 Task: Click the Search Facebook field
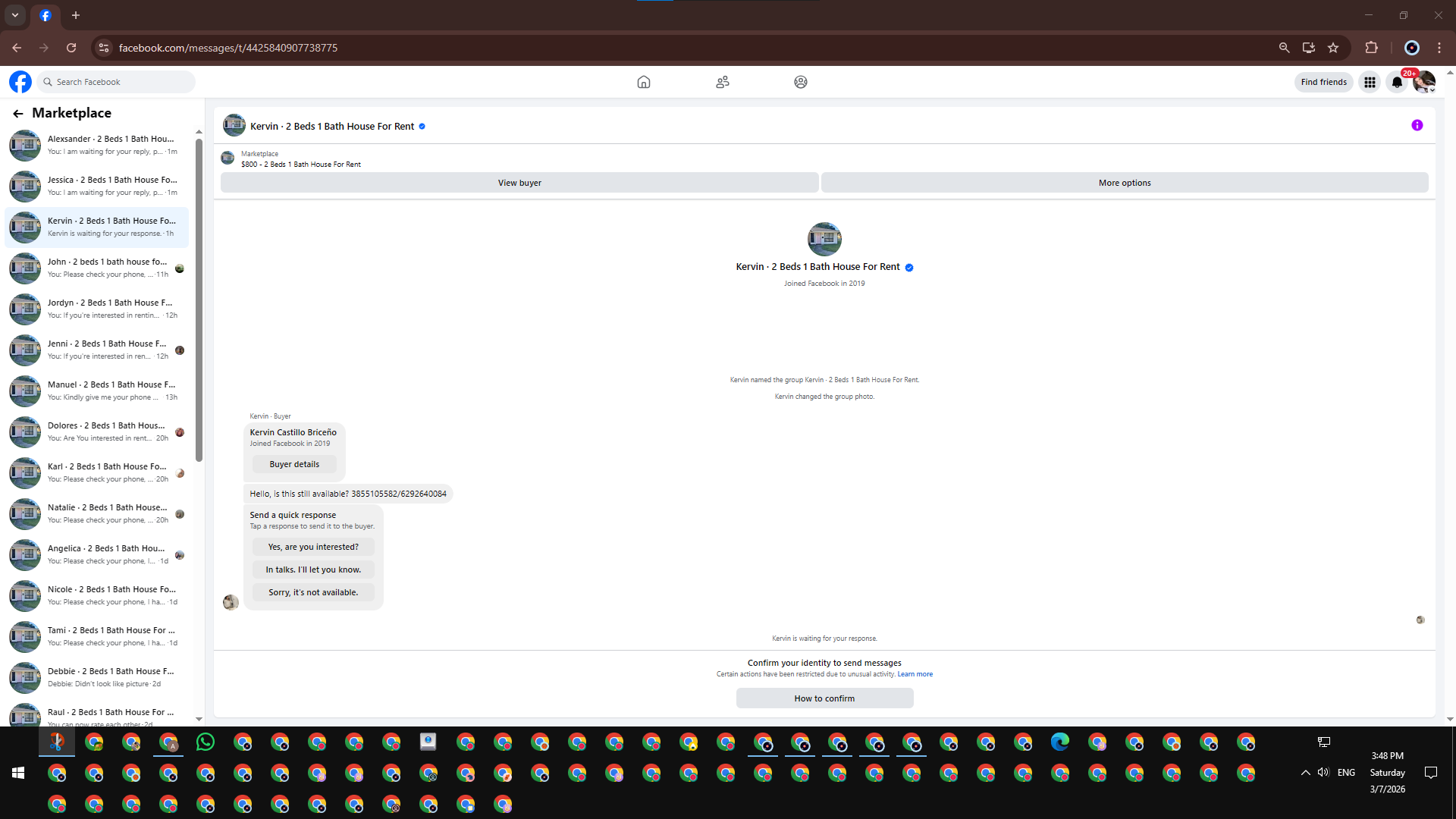click(x=116, y=82)
